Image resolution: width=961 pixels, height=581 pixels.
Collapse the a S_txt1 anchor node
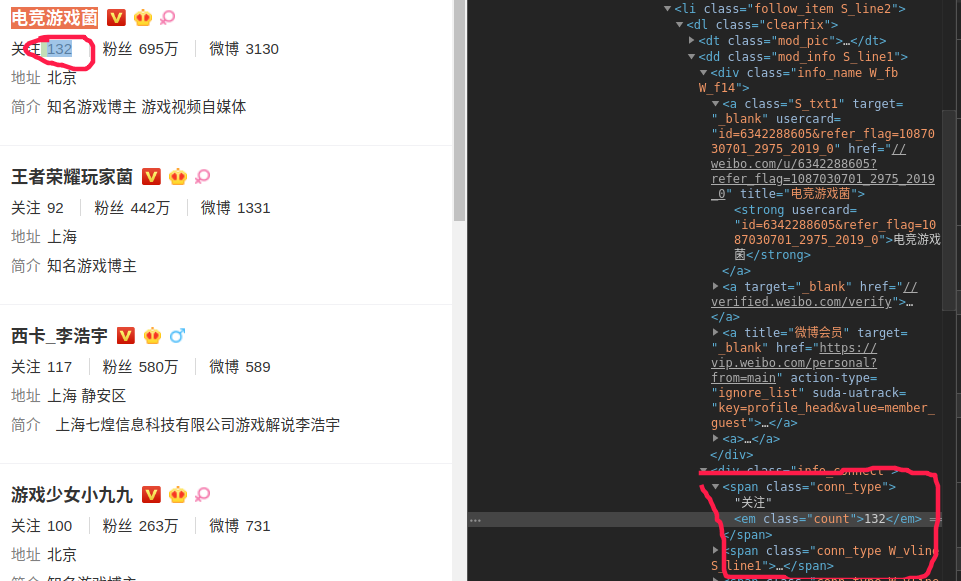[715, 104]
